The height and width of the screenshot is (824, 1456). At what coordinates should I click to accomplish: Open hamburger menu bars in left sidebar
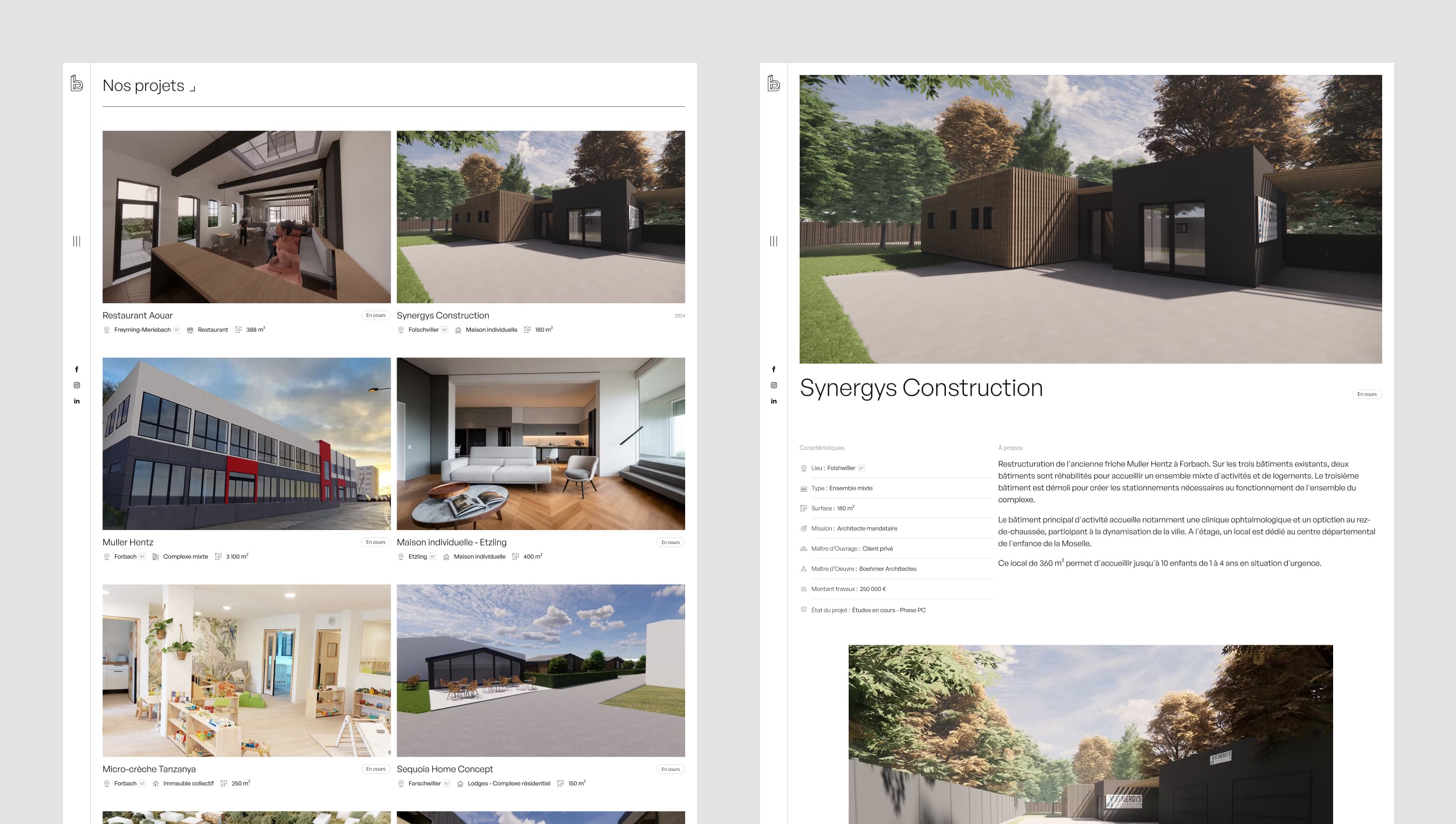click(x=76, y=241)
